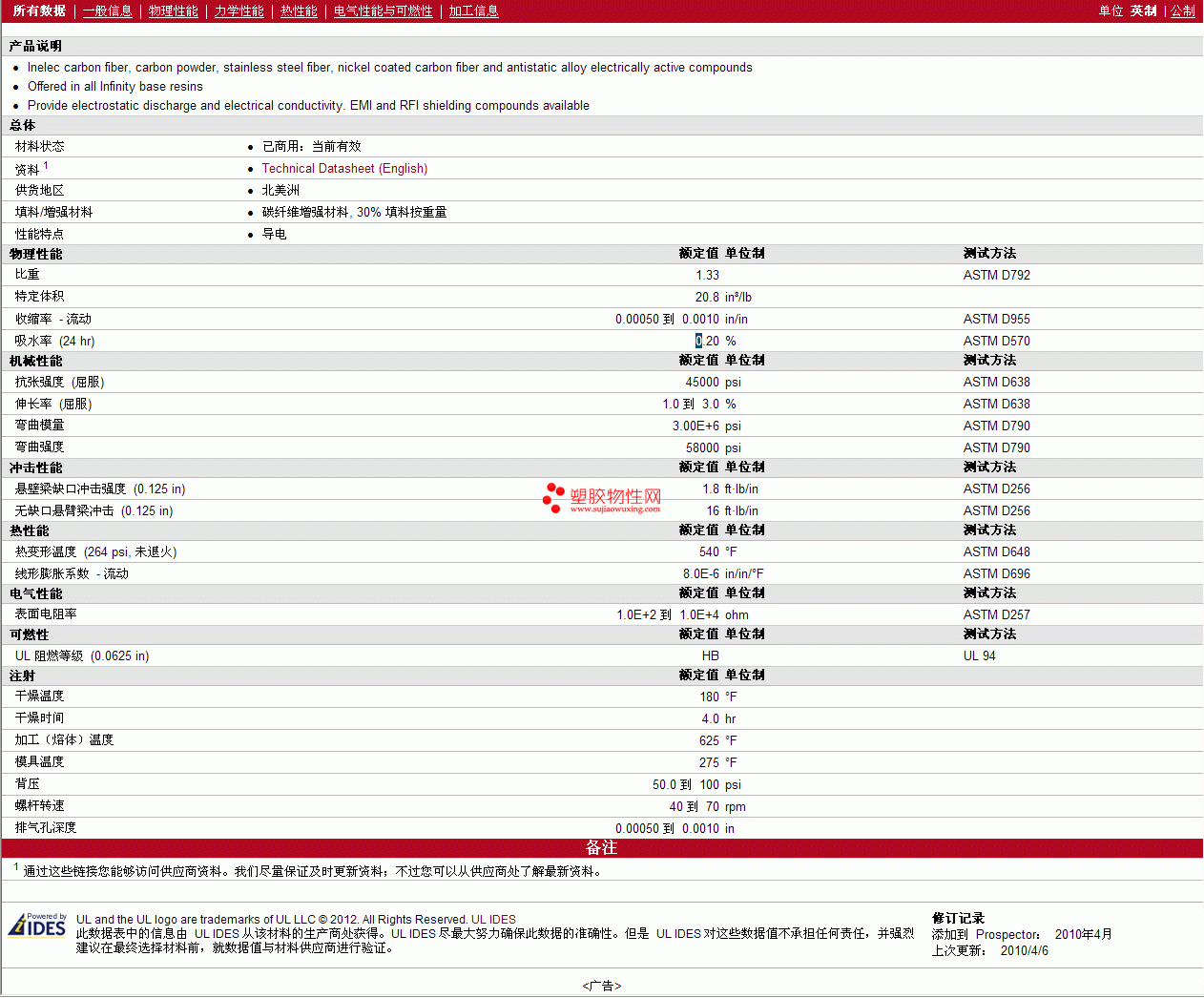
Task: Click the 58000 flexural strength value
Action: point(703,448)
